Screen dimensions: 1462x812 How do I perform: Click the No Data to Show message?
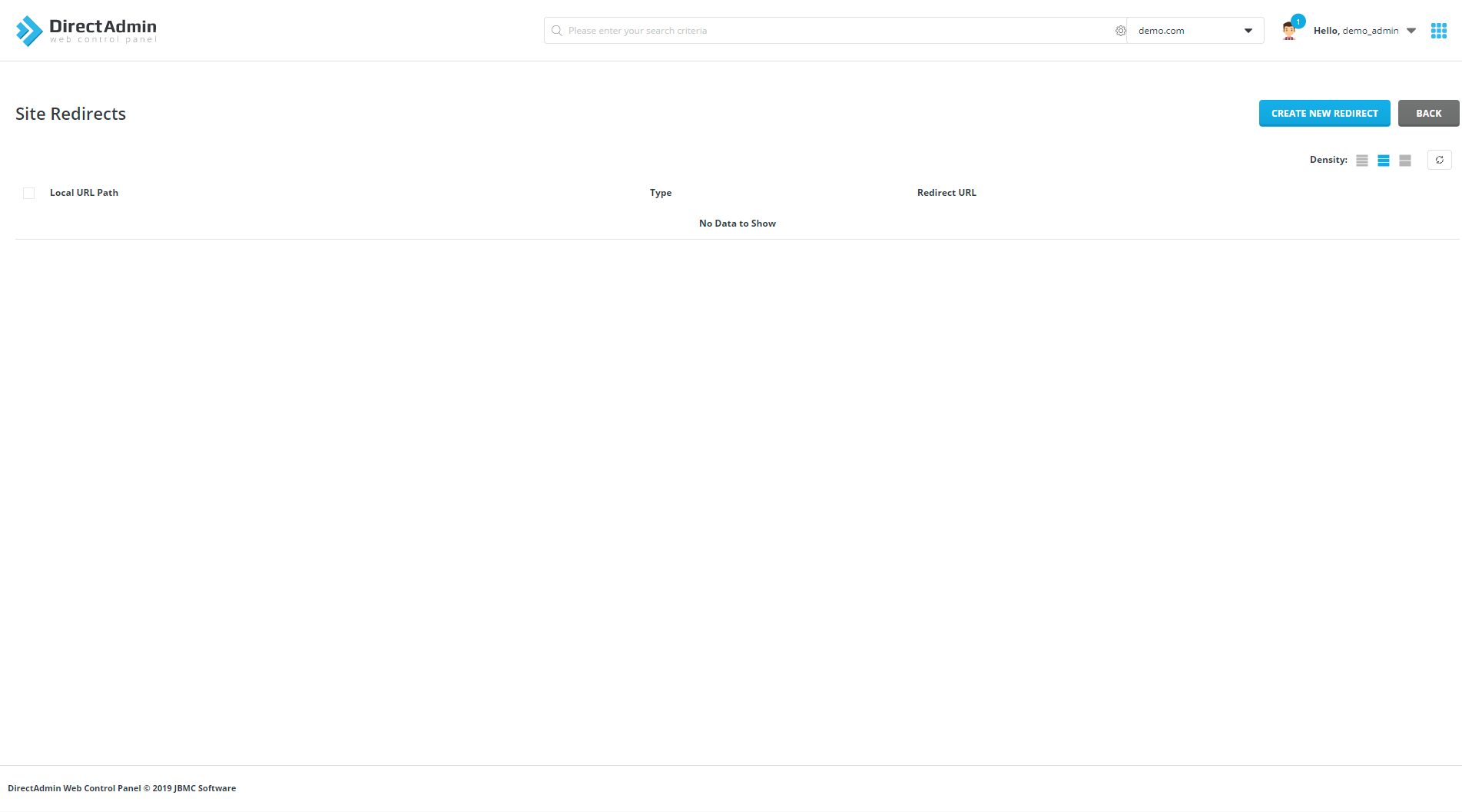738,224
